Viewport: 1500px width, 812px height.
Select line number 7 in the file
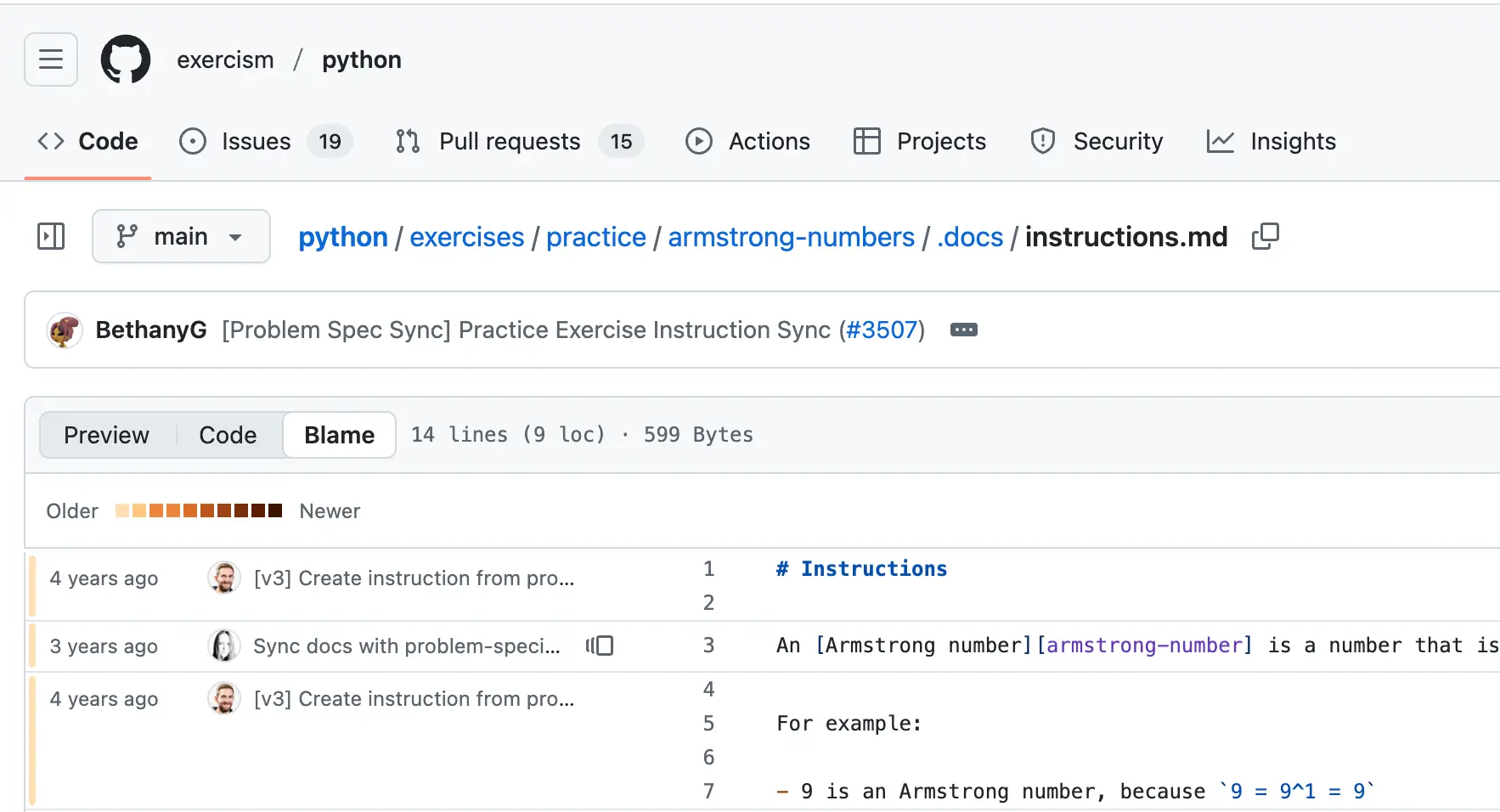[709, 791]
